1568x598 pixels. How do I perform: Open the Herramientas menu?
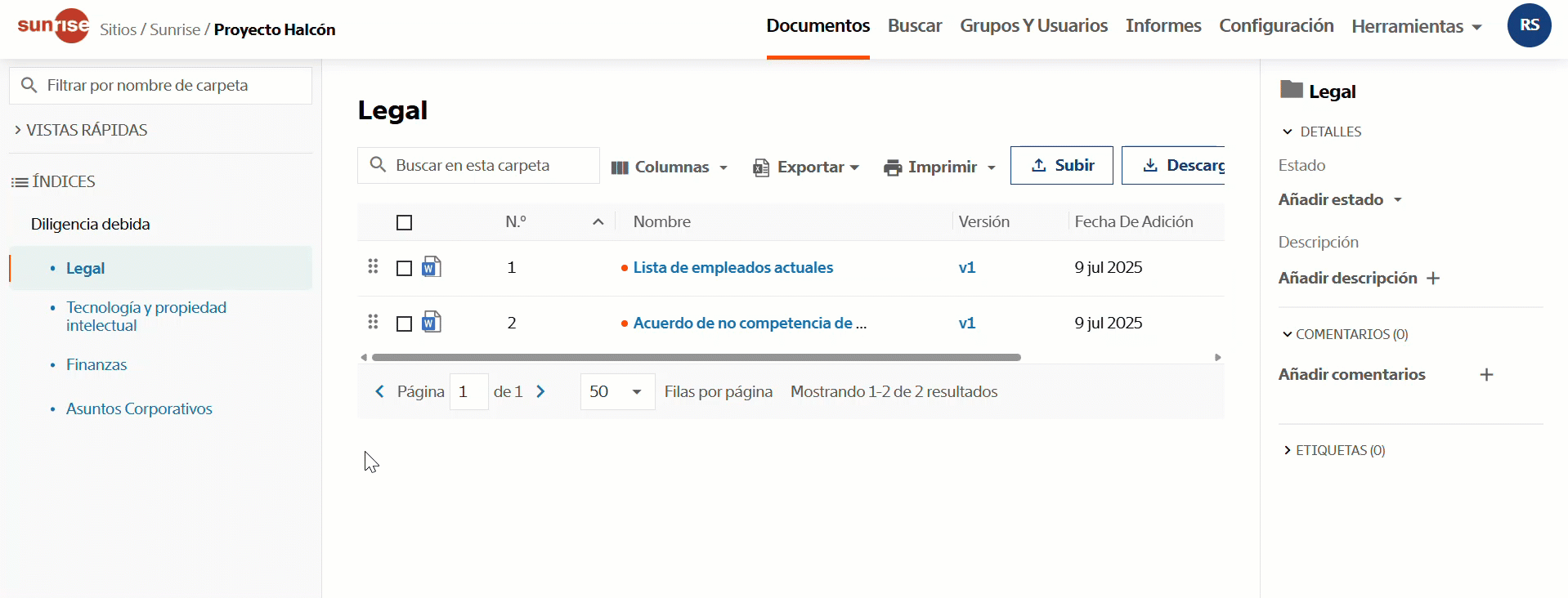1417,26
